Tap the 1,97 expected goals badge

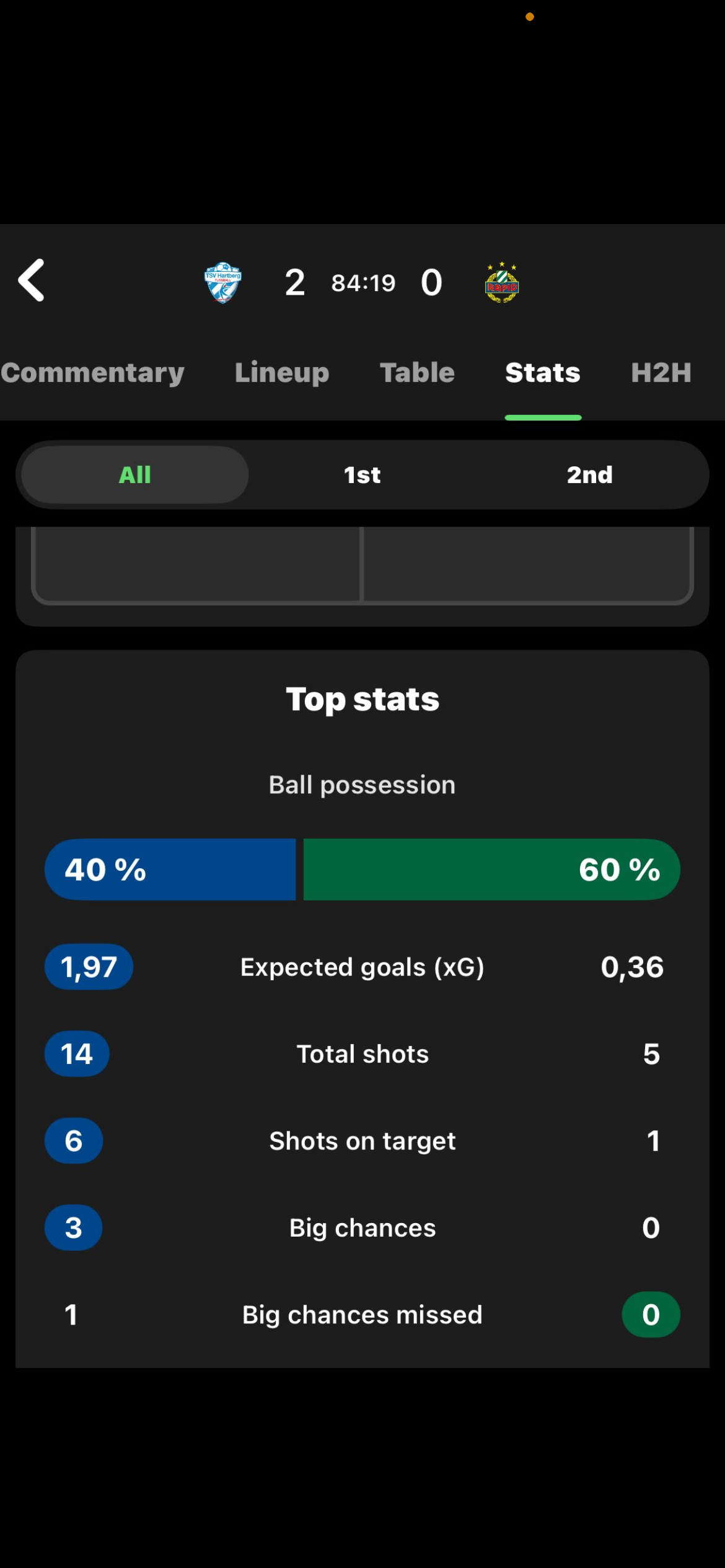[x=89, y=967]
